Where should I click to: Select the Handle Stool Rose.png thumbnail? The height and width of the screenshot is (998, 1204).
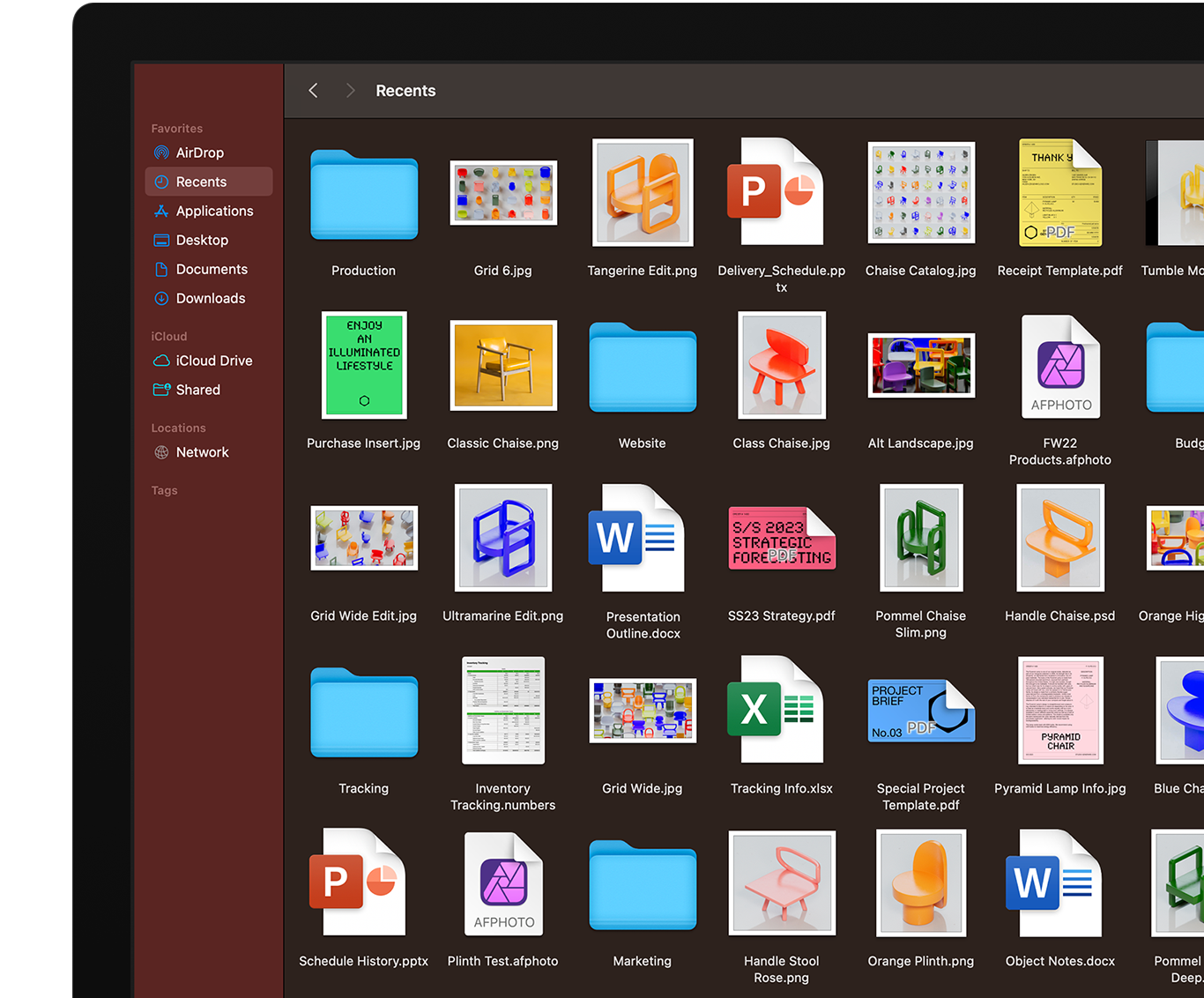click(x=782, y=883)
